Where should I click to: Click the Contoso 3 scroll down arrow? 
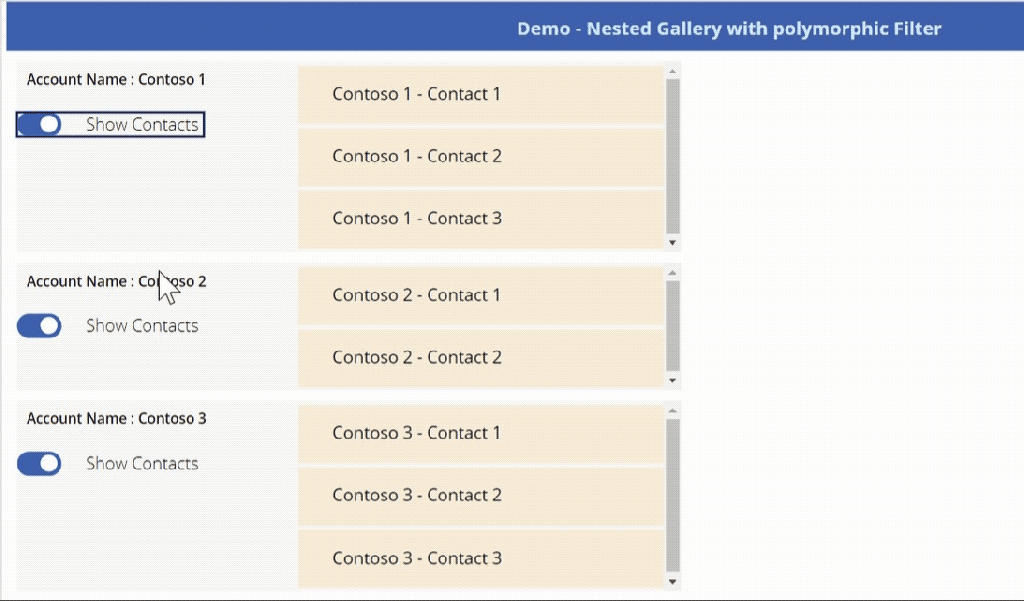(x=672, y=581)
